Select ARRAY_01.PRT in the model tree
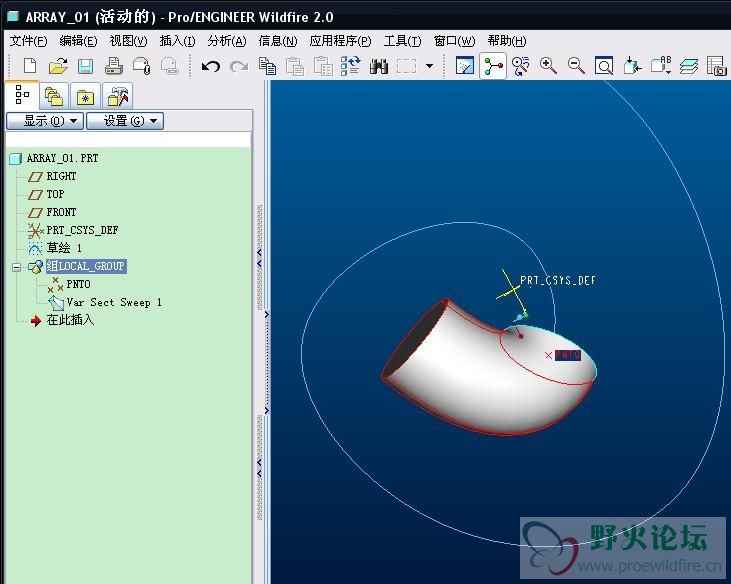 point(62,158)
